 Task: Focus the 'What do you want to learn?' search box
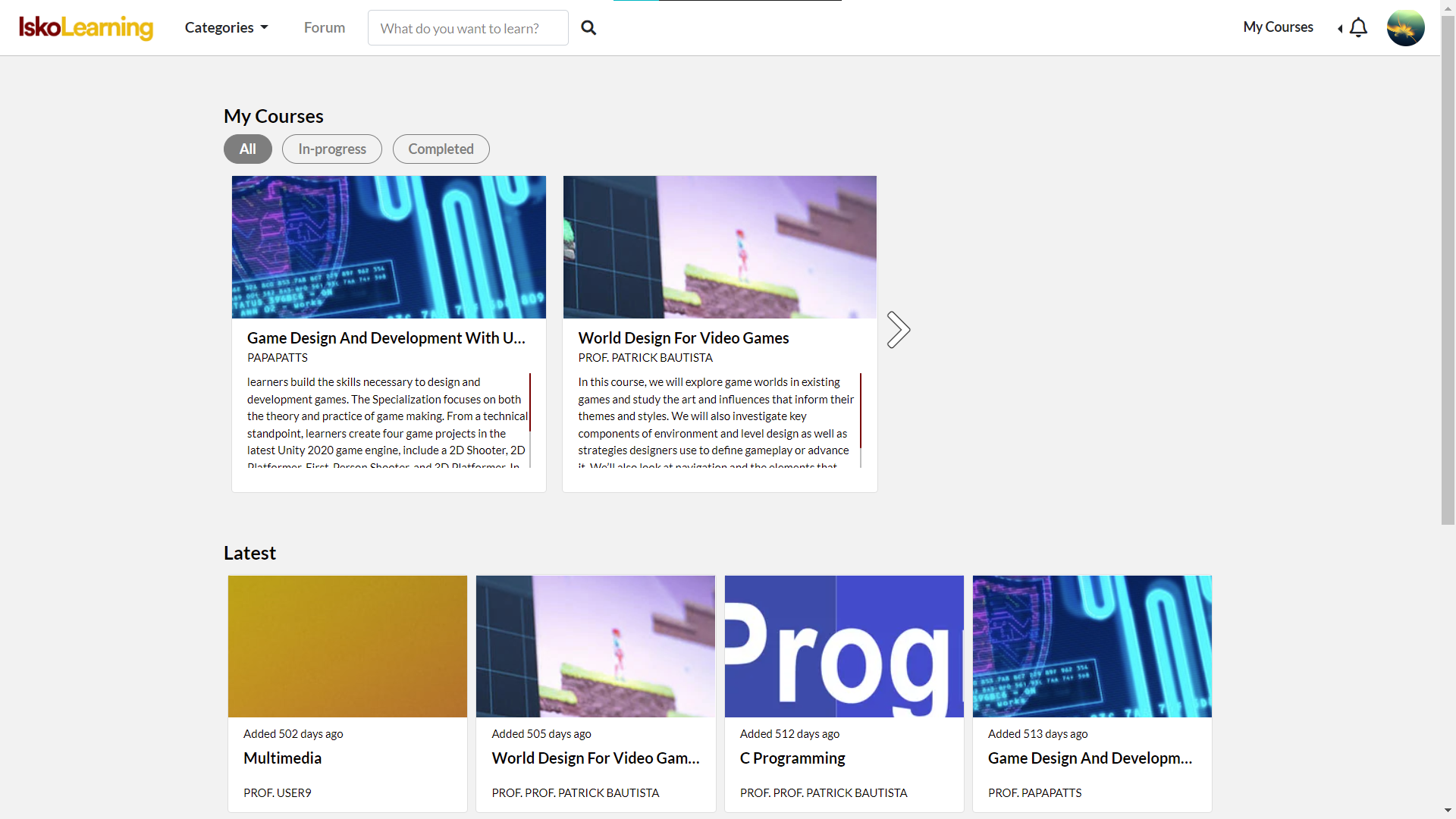pos(468,28)
